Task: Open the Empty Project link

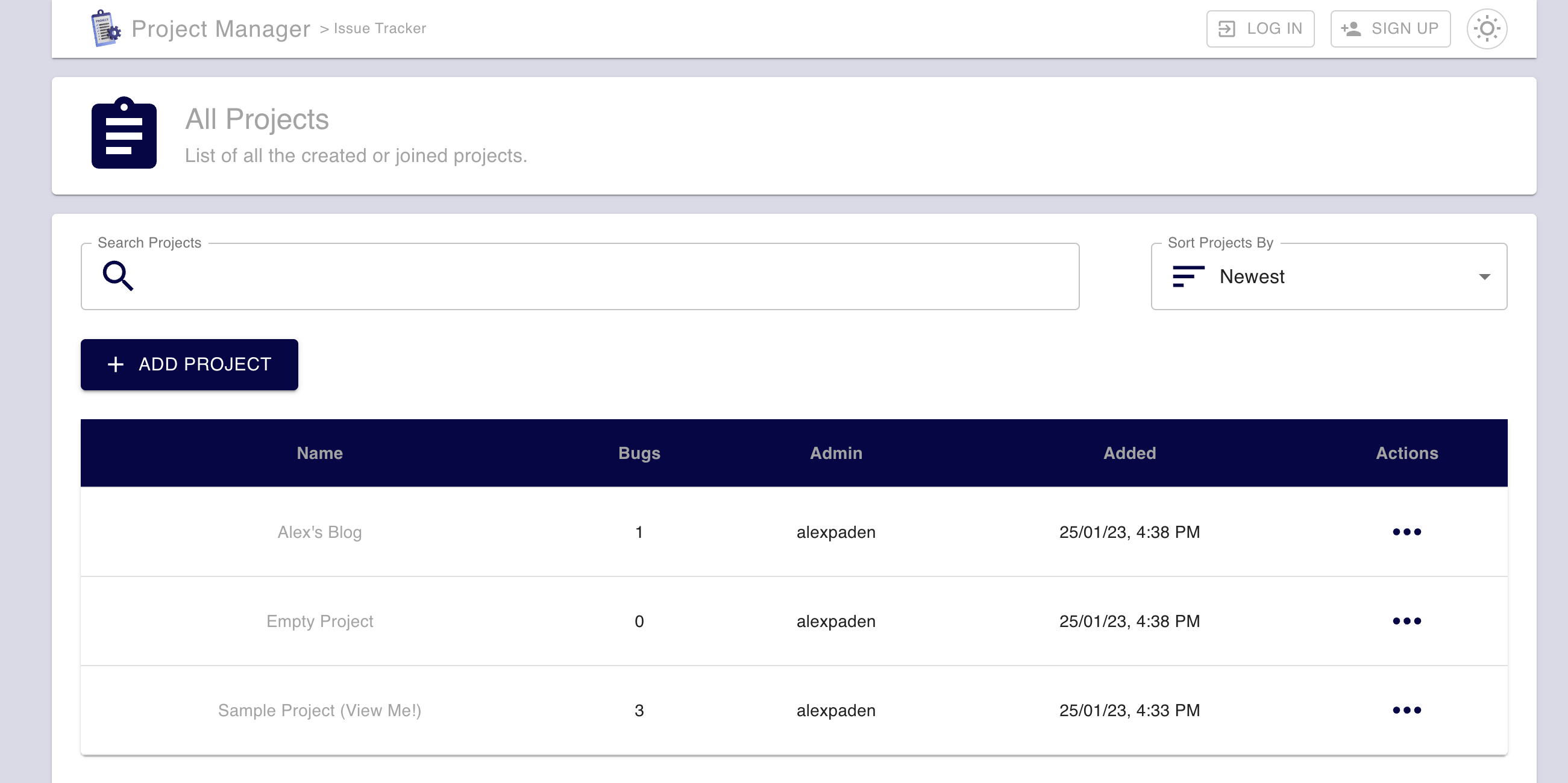Action: tap(319, 621)
